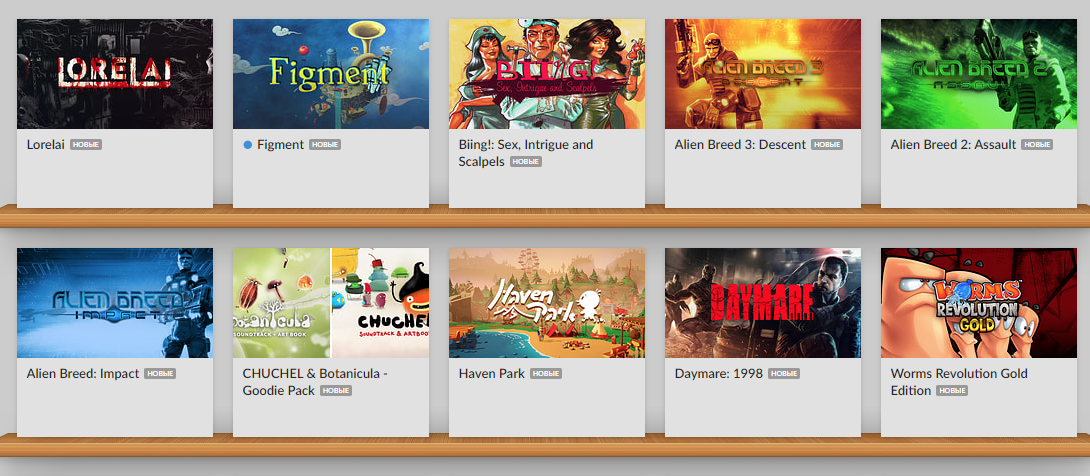Click the НОВЫЕ badge next to Figment
This screenshot has width=1090, height=476.
tap(325, 145)
